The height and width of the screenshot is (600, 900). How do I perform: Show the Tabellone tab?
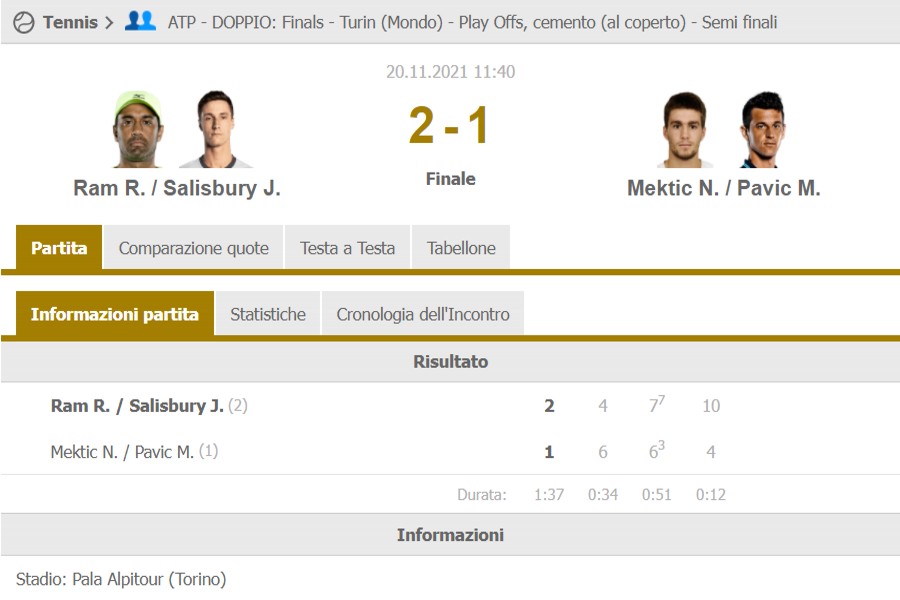coord(461,248)
